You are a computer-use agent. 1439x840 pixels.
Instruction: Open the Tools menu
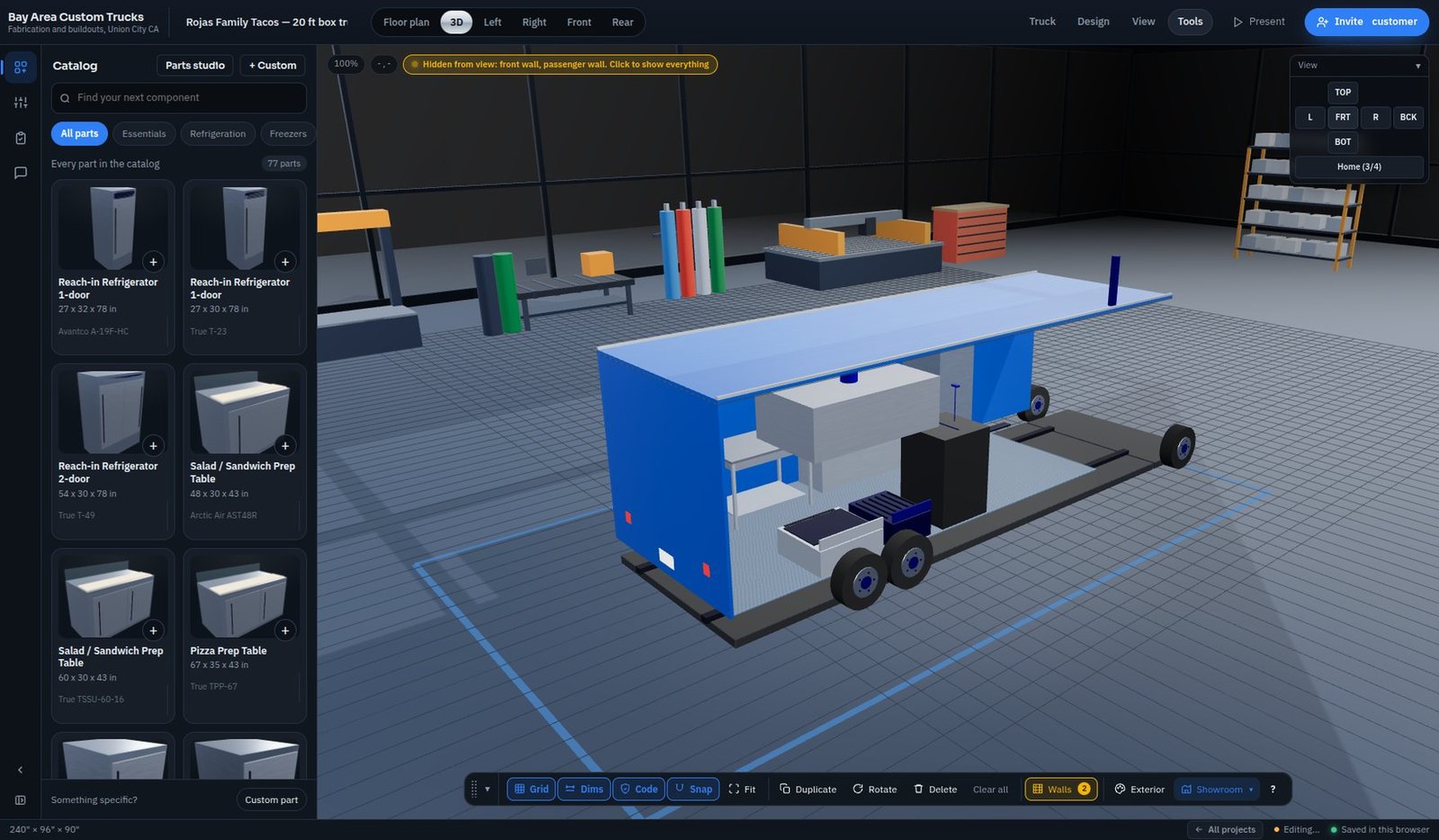pos(1190,22)
